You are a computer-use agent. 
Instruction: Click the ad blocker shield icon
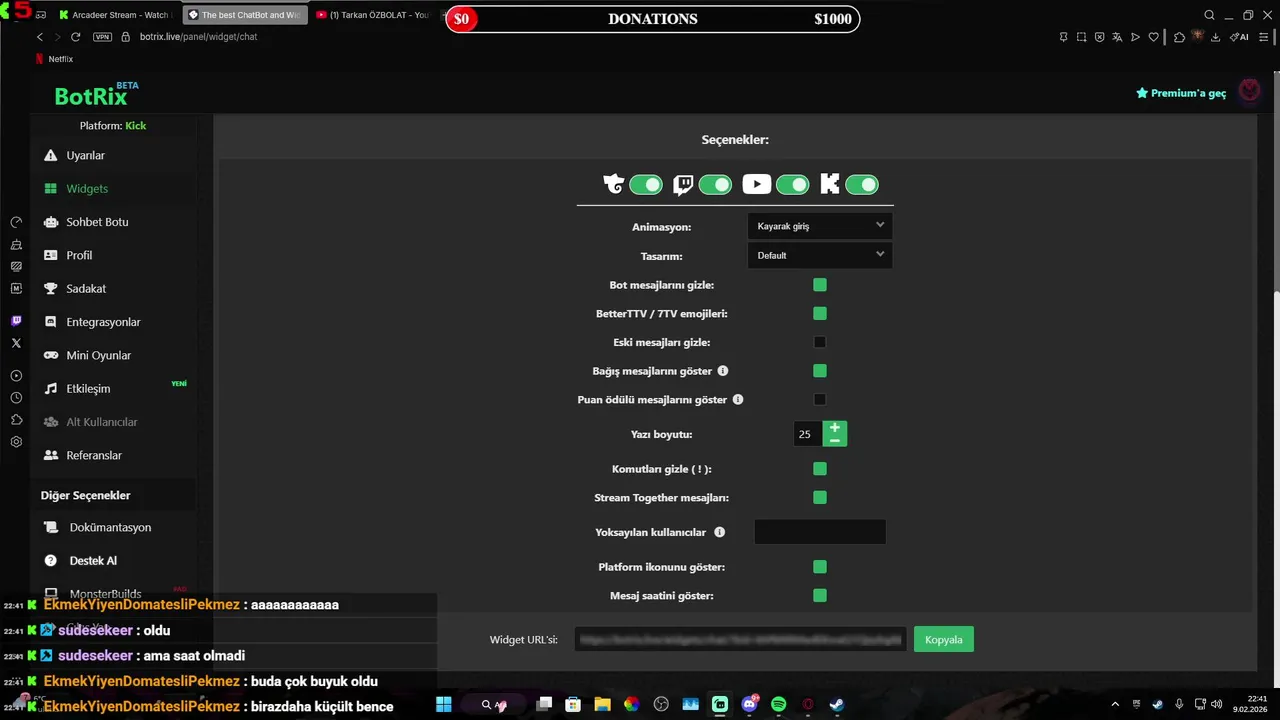(1099, 37)
